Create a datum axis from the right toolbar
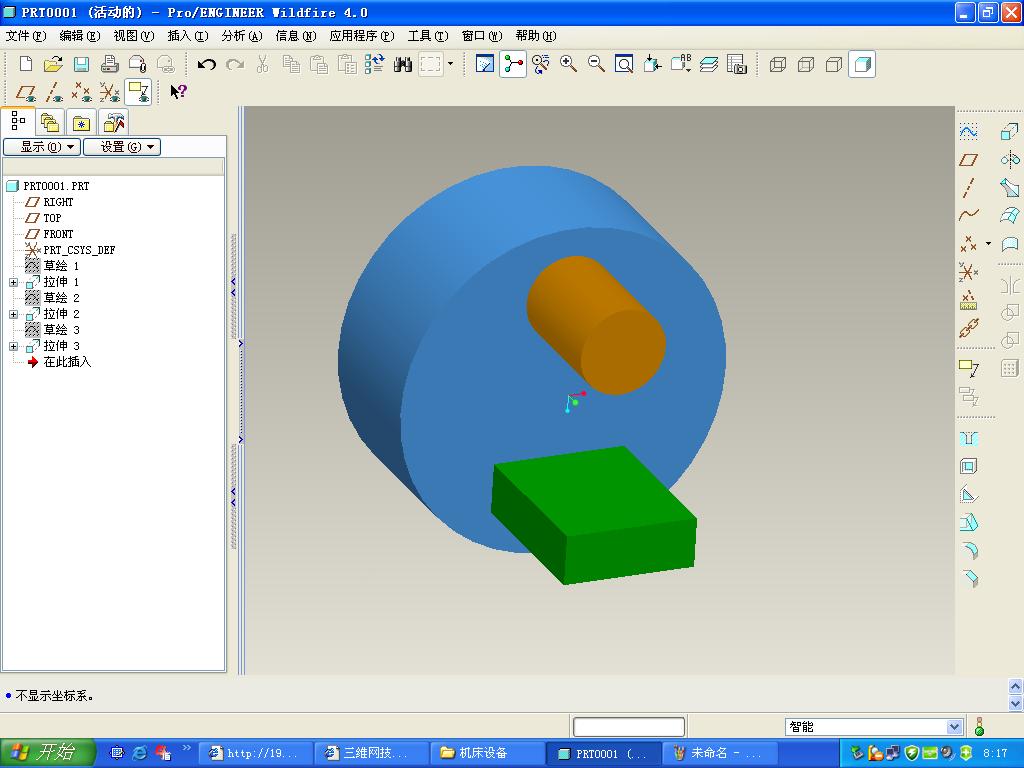This screenshot has width=1024, height=768. pyautogui.click(x=968, y=188)
